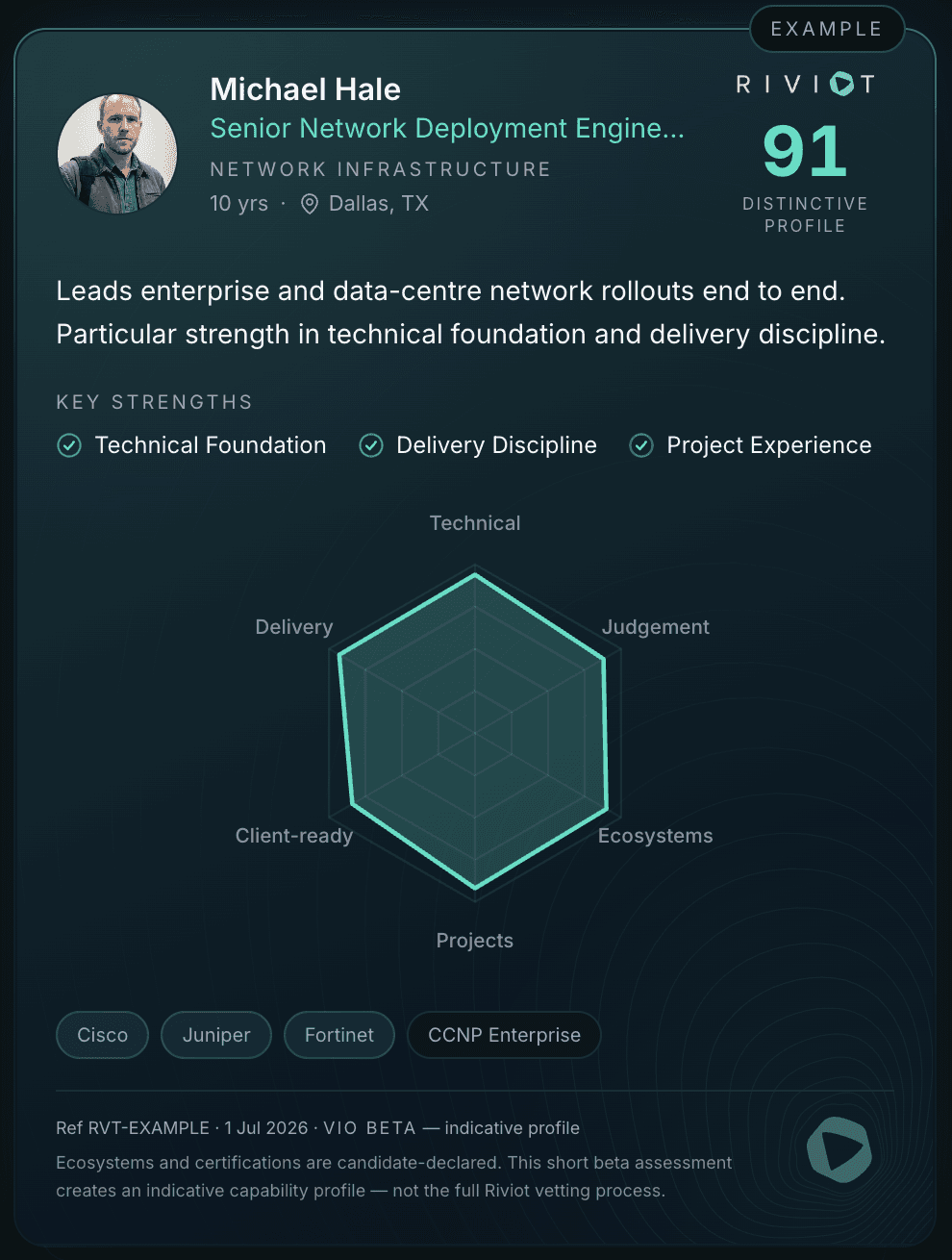The width and height of the screenshot is (952, 1260).
Task: Click the Technical axis label on radar chart
Action: pos(475,523)
